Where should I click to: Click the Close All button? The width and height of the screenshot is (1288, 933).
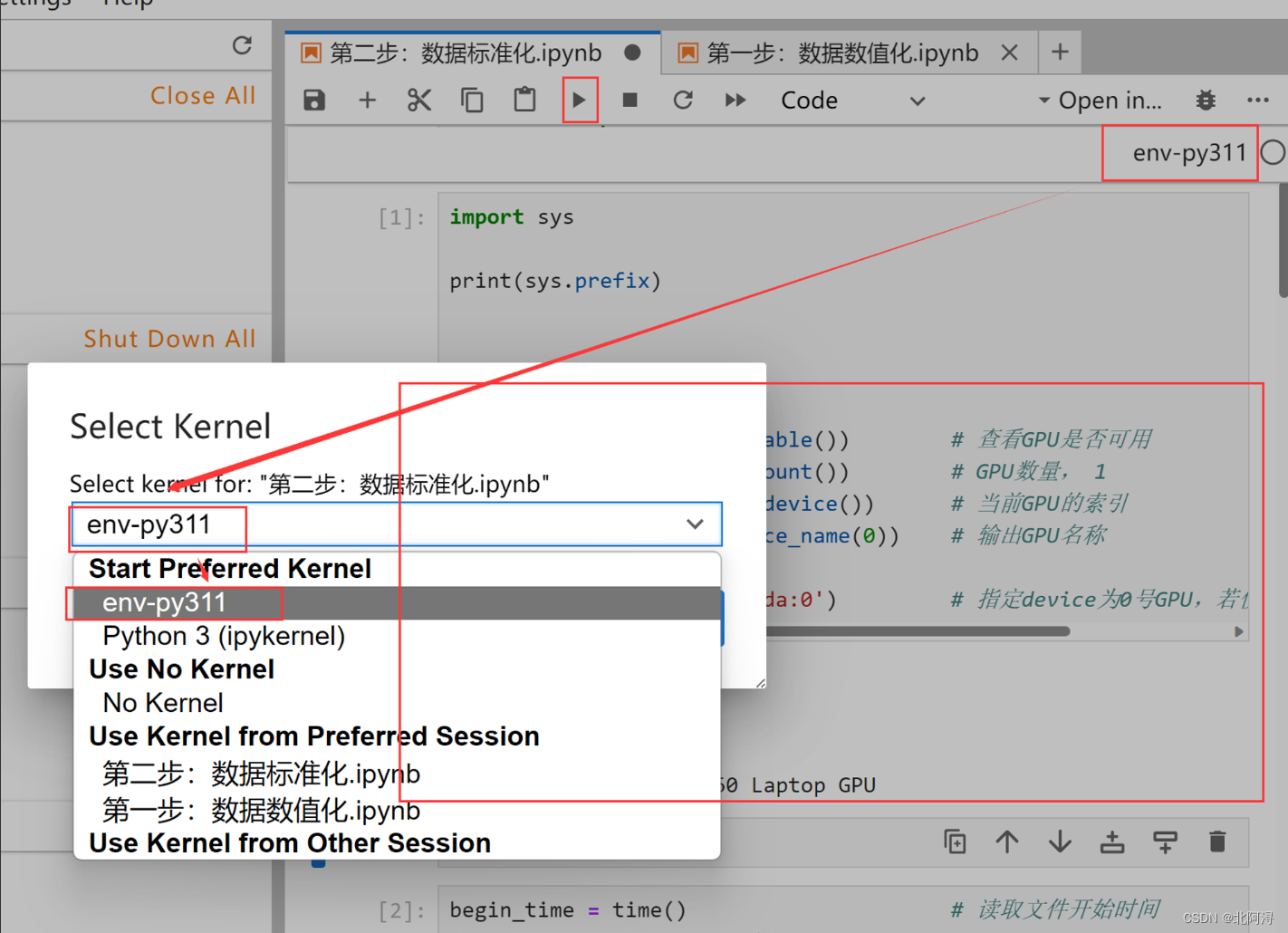click(203, 95)
